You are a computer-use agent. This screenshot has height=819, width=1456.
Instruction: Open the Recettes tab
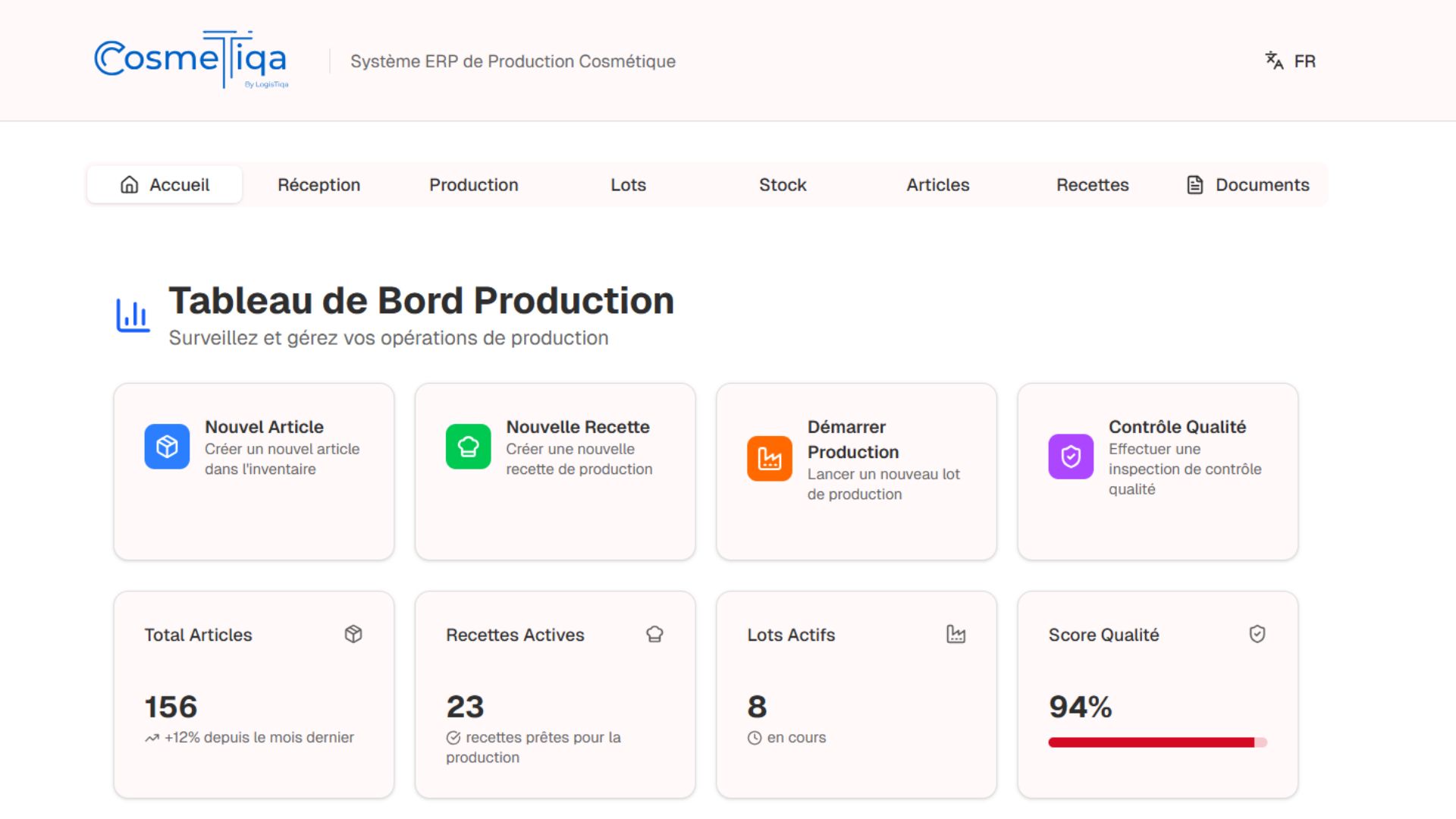(x=1092, y=185)
